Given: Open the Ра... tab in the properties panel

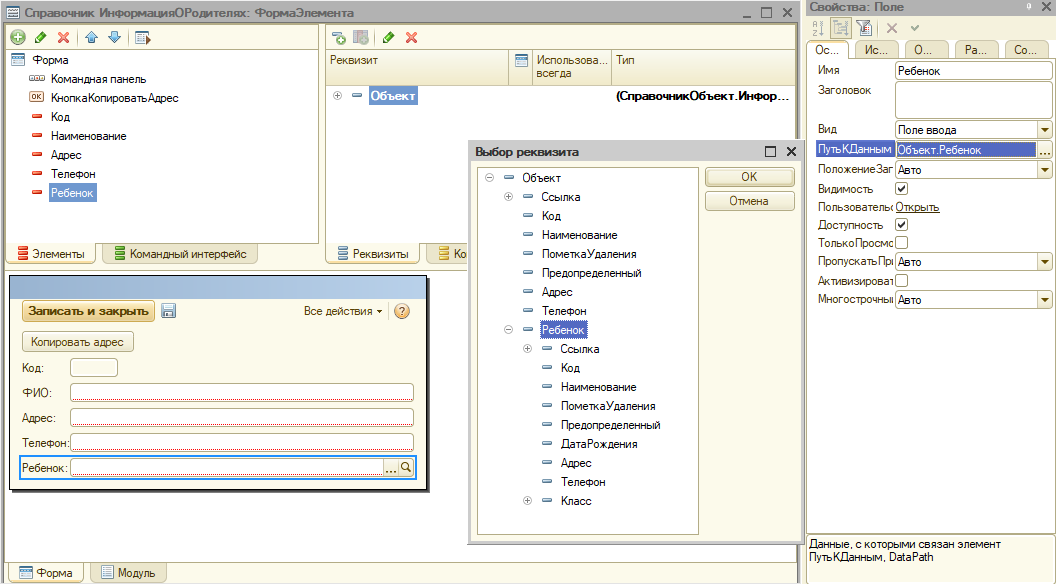Looking at the screenshot, I should coord(976,50).
